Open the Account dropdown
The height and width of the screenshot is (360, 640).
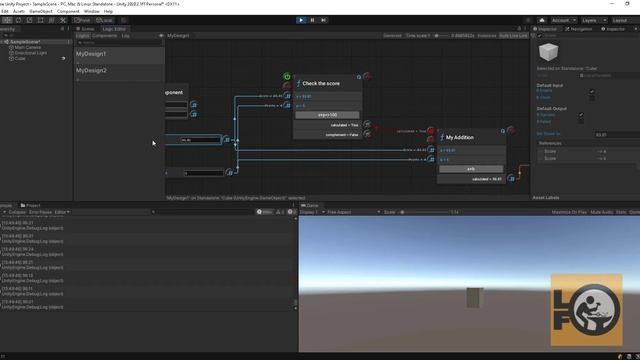coord(563,20)
